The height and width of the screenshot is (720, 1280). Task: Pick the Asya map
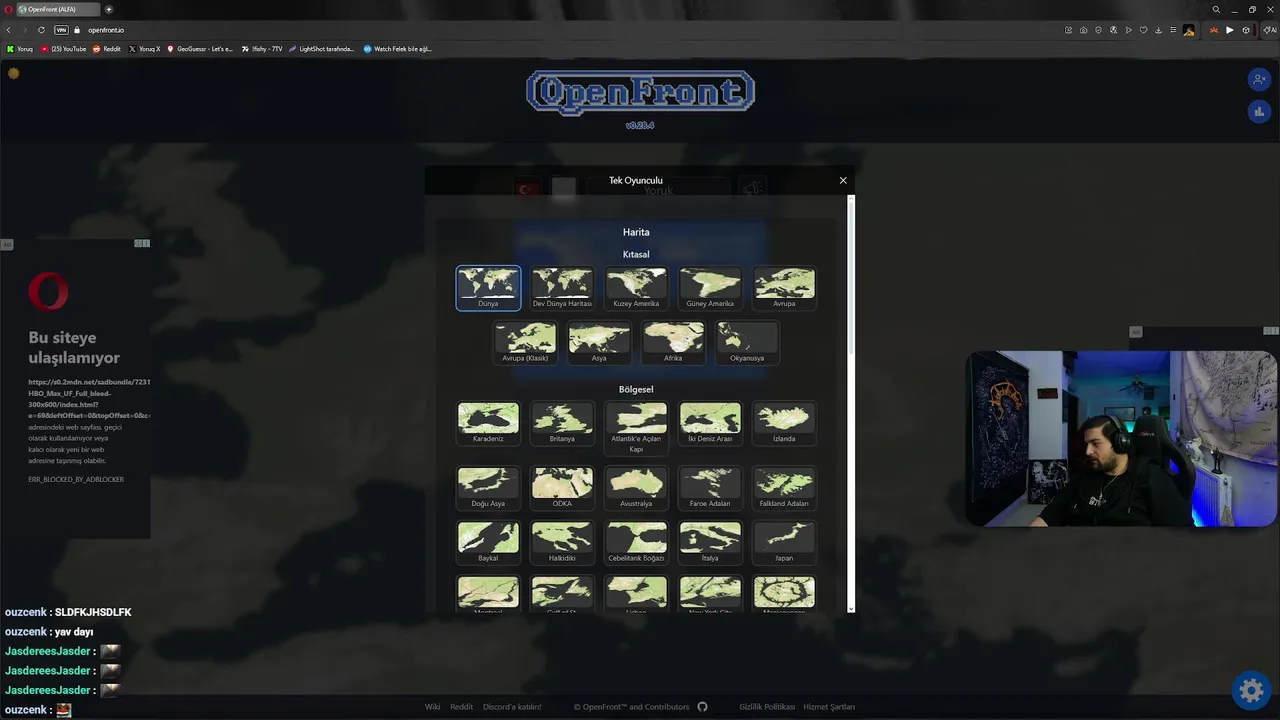599,343
